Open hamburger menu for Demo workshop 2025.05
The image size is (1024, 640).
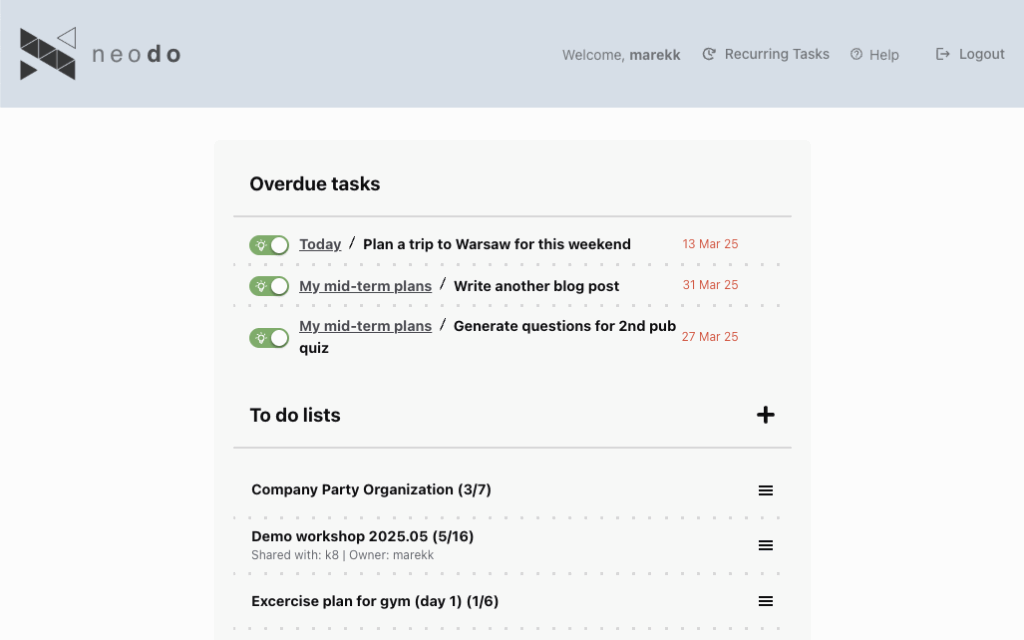pos(765,545)
